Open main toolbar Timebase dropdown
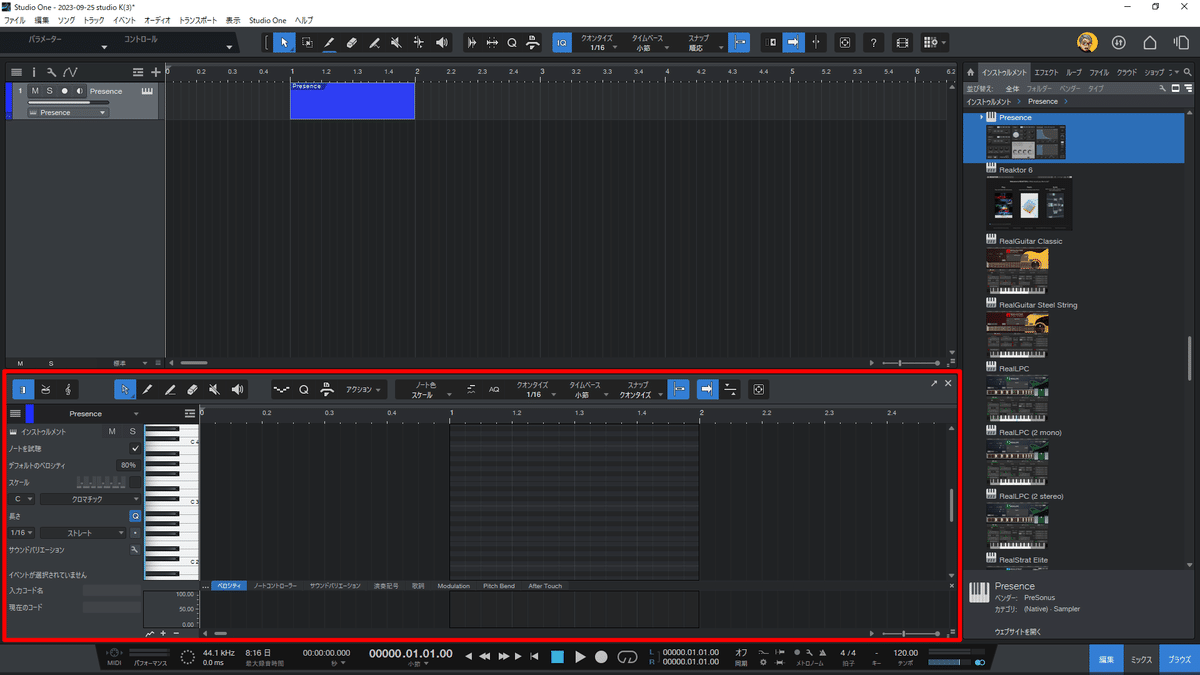 649,43
